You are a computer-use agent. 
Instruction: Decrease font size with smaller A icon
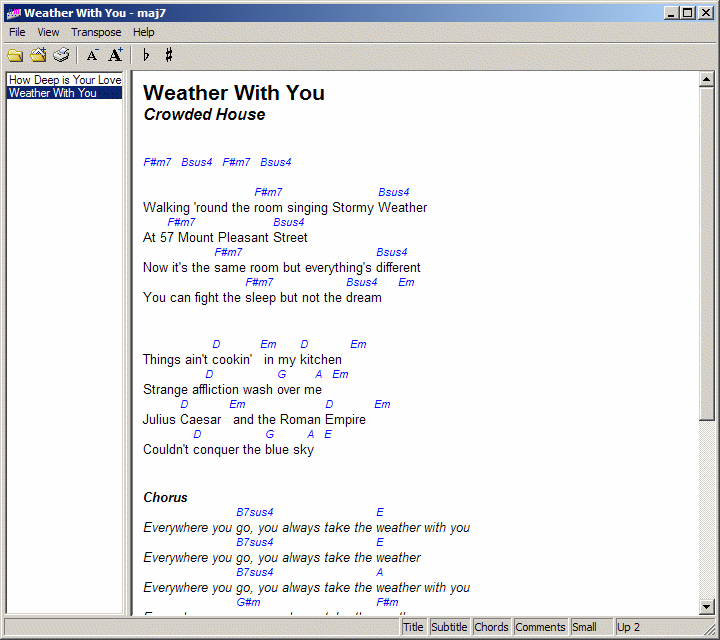(92, 55)
